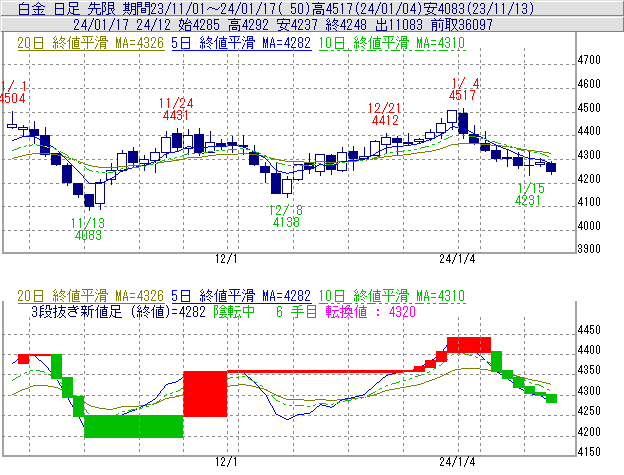Click the 24/1/4 date label under upper chart
The height and width of the screenshot is (475, 624).
(457, 259)
